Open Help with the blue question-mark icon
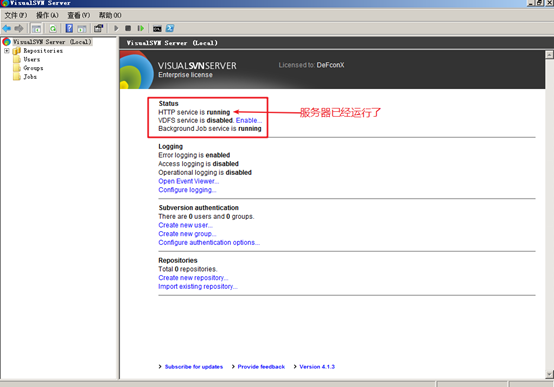The width and height of the screenshot is (554, 387). pos(69,28)
